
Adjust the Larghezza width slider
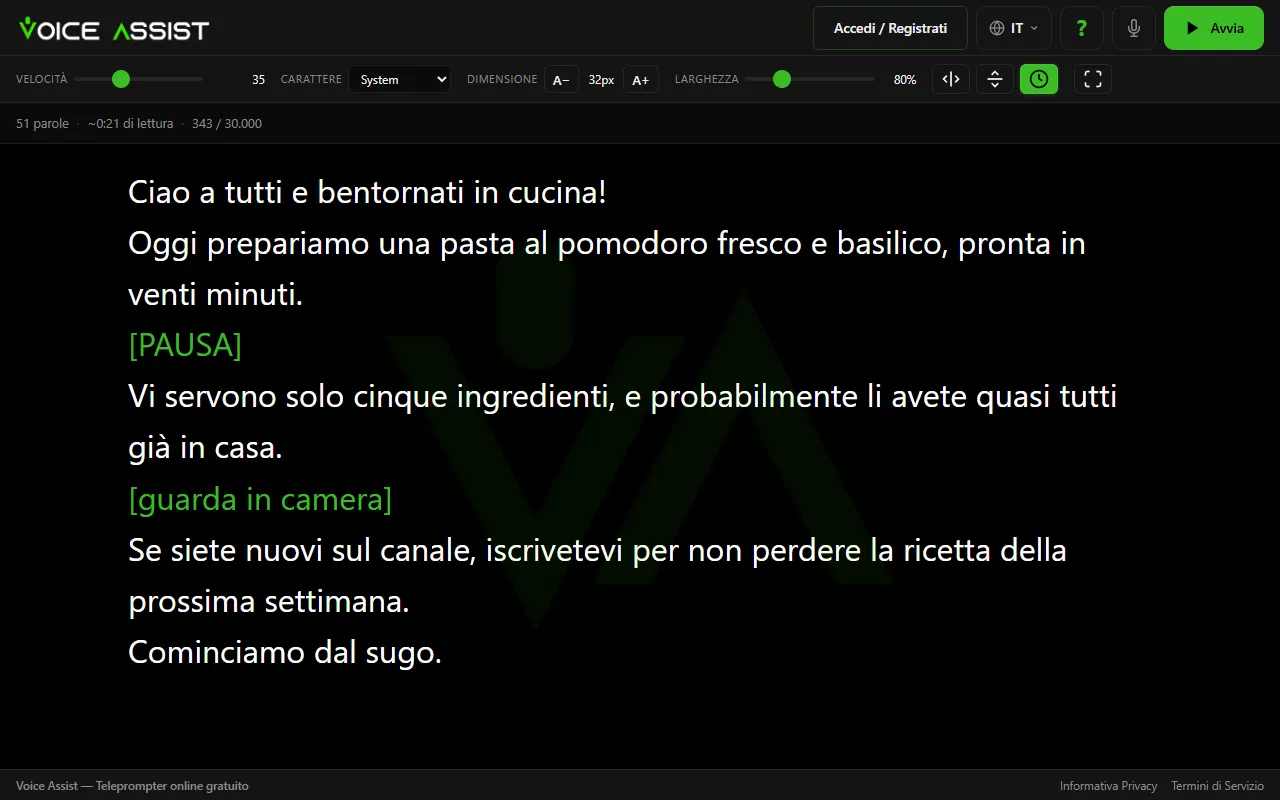point(809,79)
